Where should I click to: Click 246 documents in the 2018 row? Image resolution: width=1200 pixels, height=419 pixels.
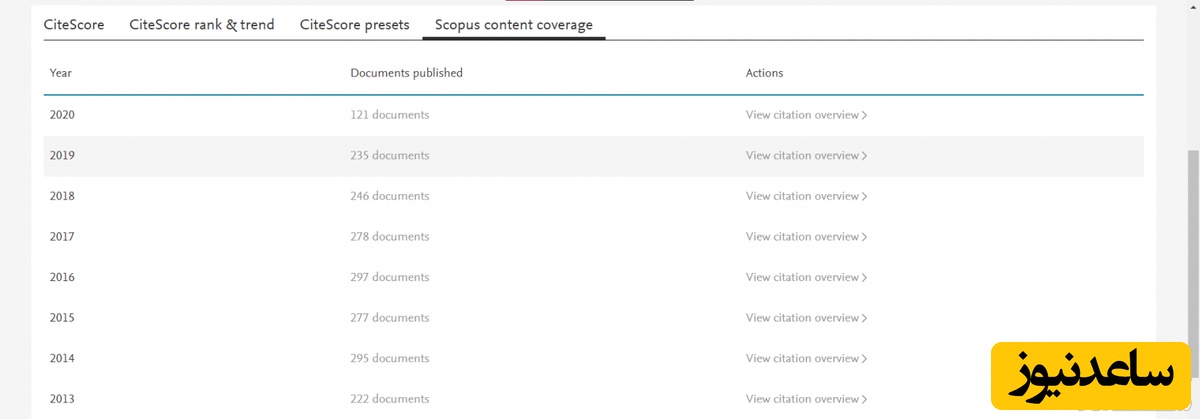click(389, 196)
